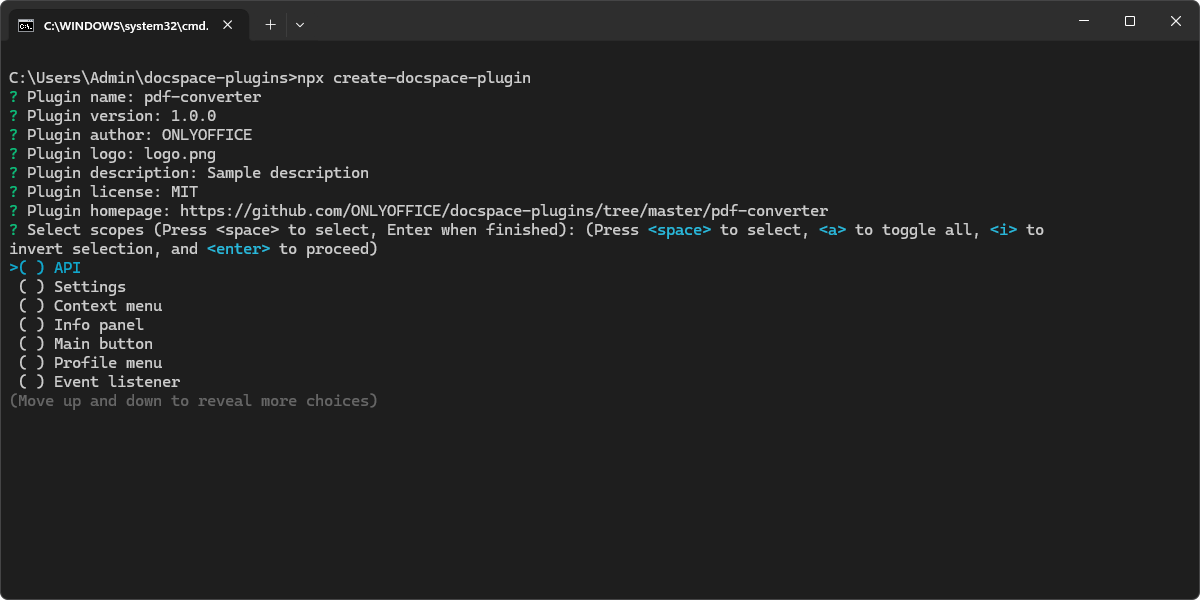1200x600 pixels.
Task: Click the cmd icon on the terminal tab
Action: 26,26
